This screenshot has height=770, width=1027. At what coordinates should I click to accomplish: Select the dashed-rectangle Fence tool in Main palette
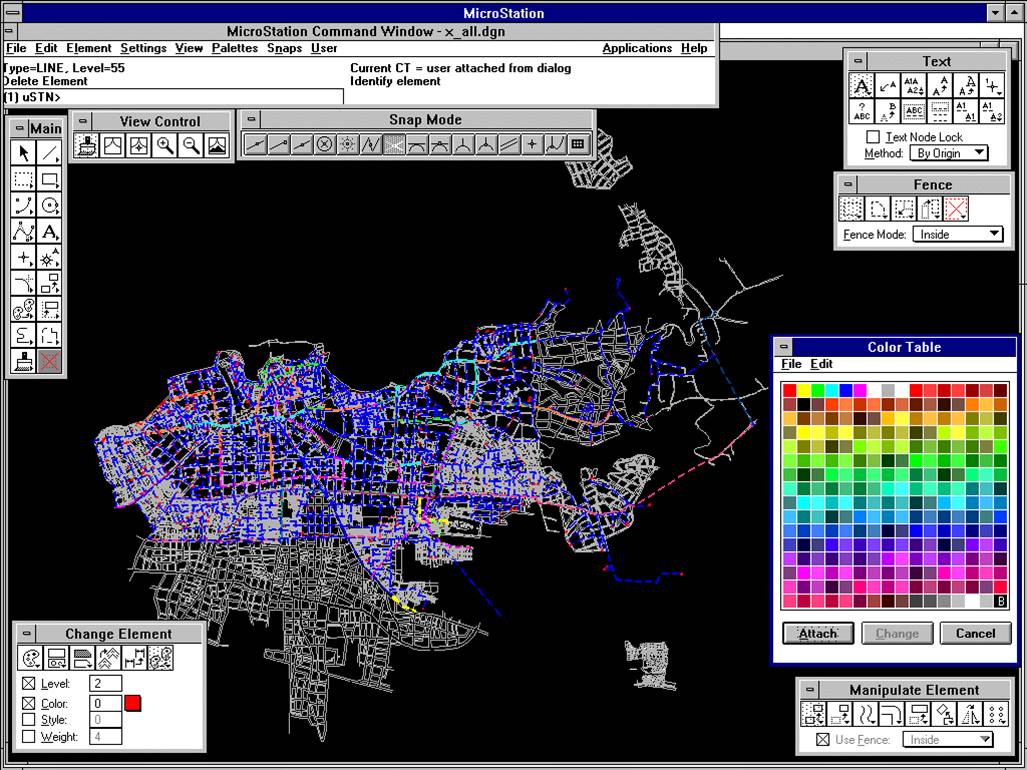[24, 179]
